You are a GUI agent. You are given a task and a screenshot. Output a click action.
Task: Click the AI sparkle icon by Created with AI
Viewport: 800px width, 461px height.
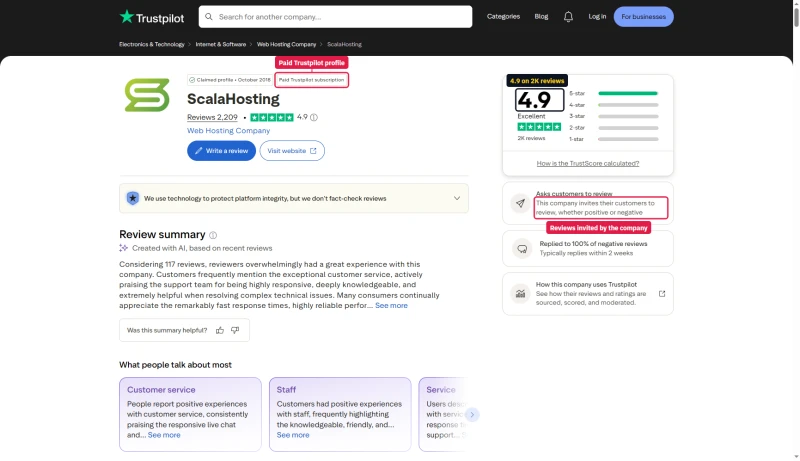tap(123, 248)
